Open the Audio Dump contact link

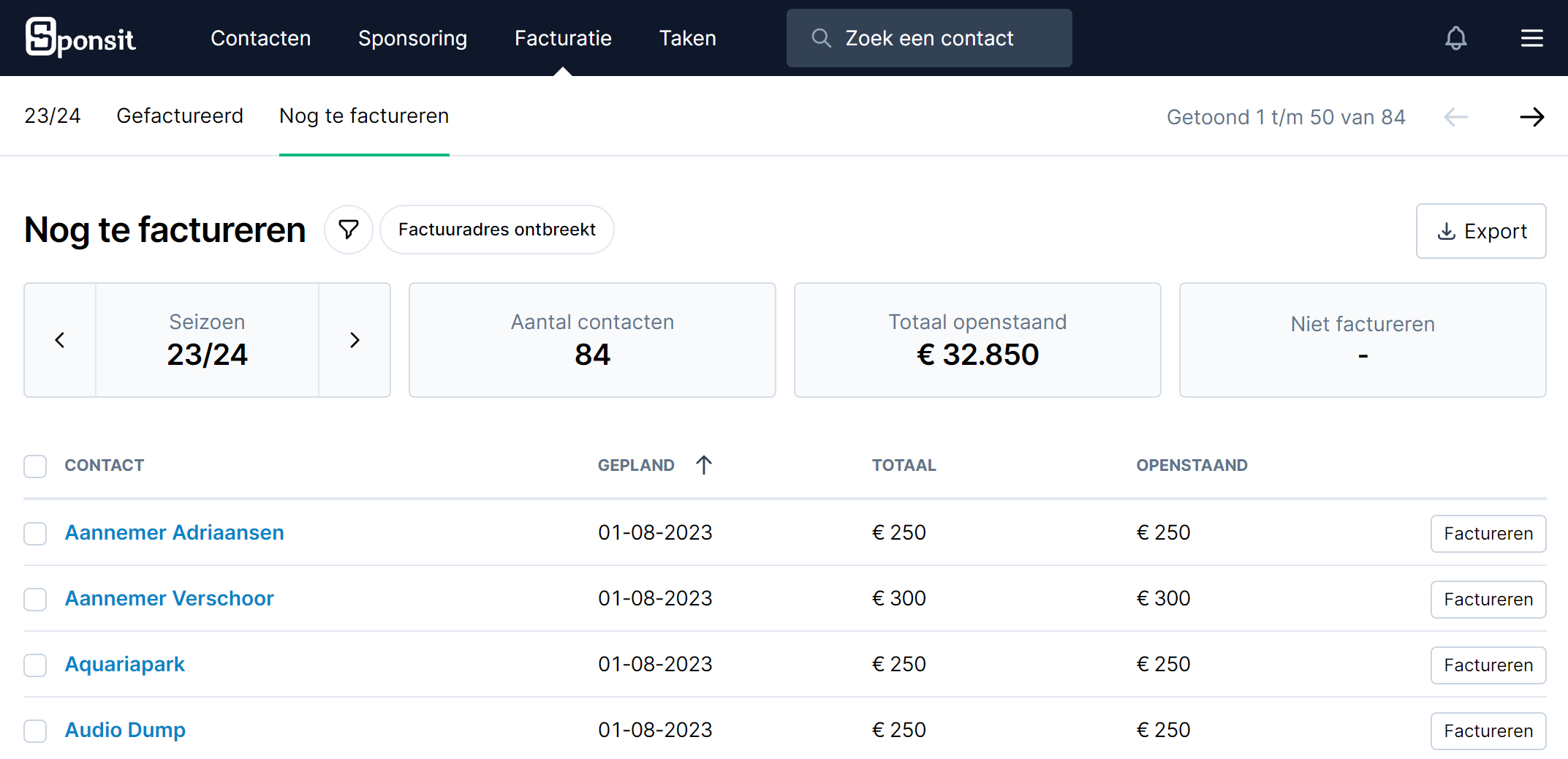click(x=125, y=730)
